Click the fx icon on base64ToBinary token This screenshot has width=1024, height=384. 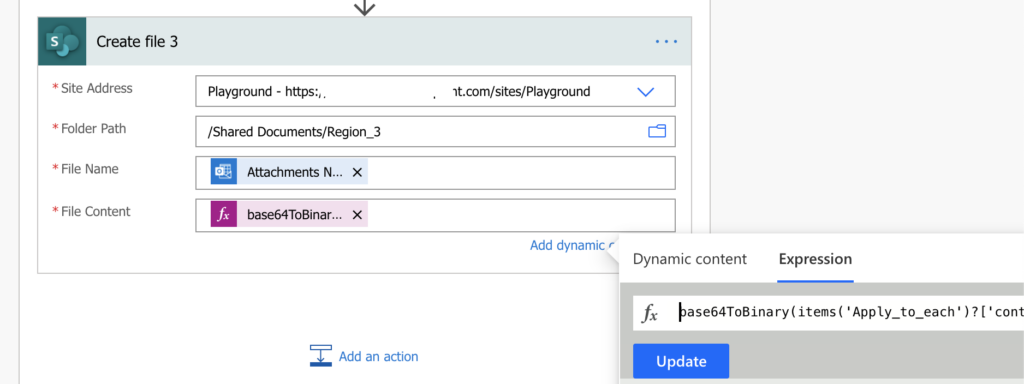[x=224, y=214]
